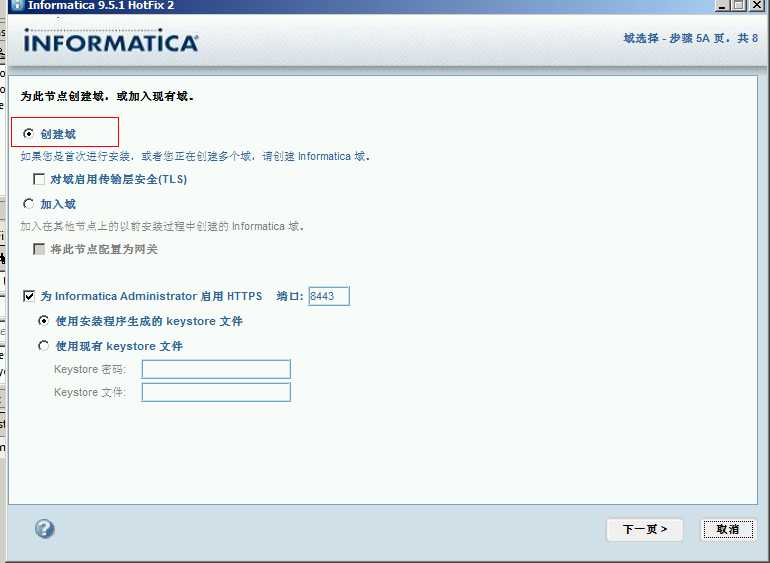Click description text 如果您是首次进行安装
Image resolution: width=770 pixels, height=563 pixels.
[x=76, y=156]
